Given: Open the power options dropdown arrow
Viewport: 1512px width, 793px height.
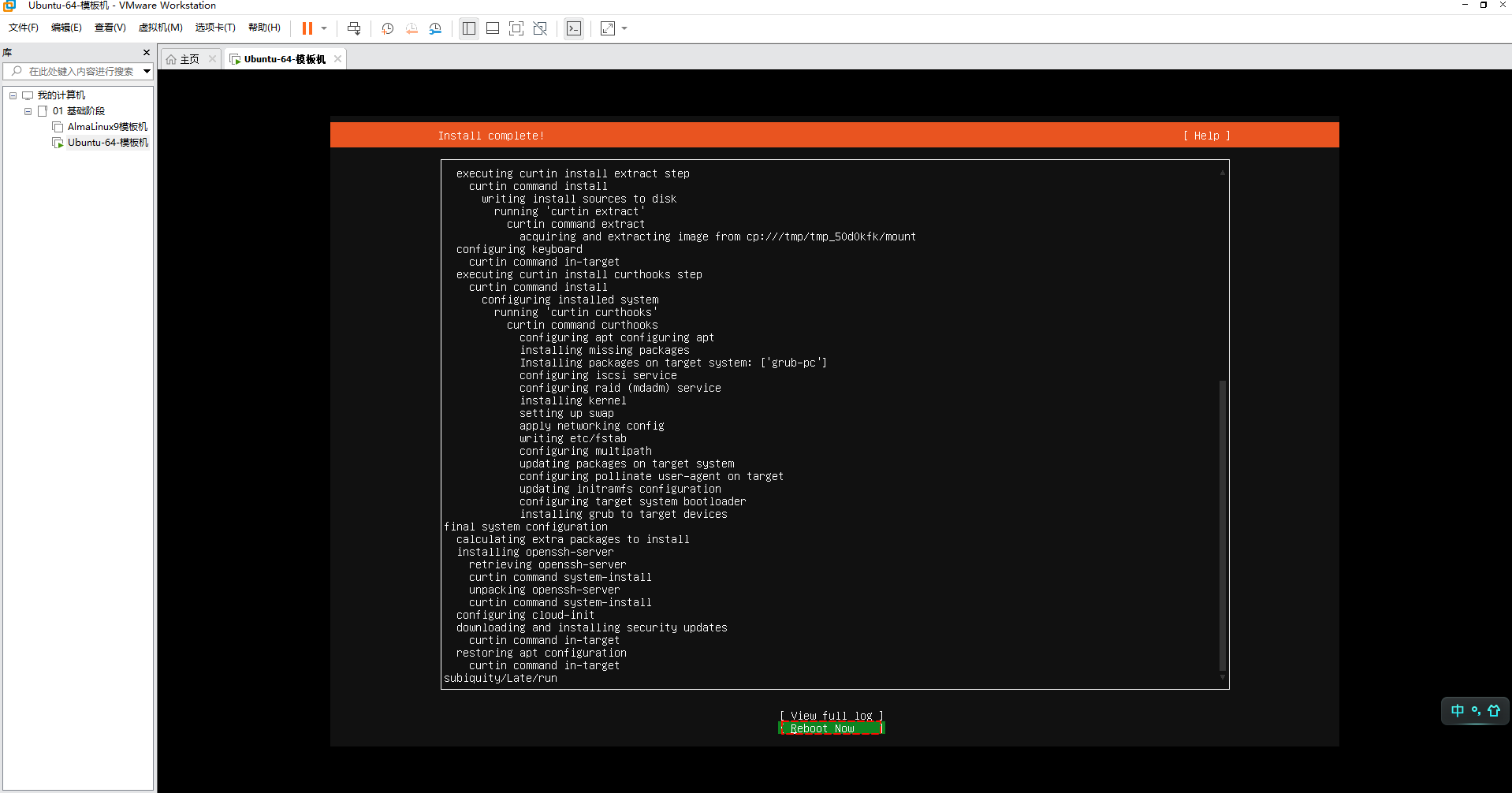Looking at the screenshot, I should point(324,28).
